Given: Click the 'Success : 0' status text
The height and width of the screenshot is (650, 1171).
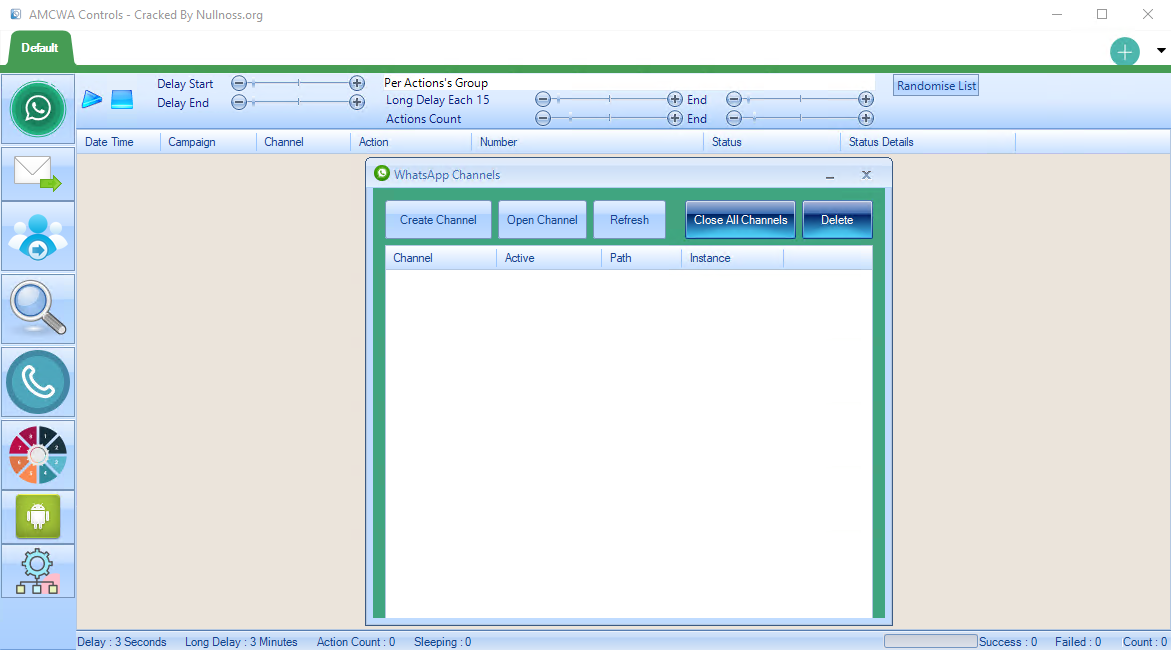Looking at the screenshot, I should click(1008, 642).
